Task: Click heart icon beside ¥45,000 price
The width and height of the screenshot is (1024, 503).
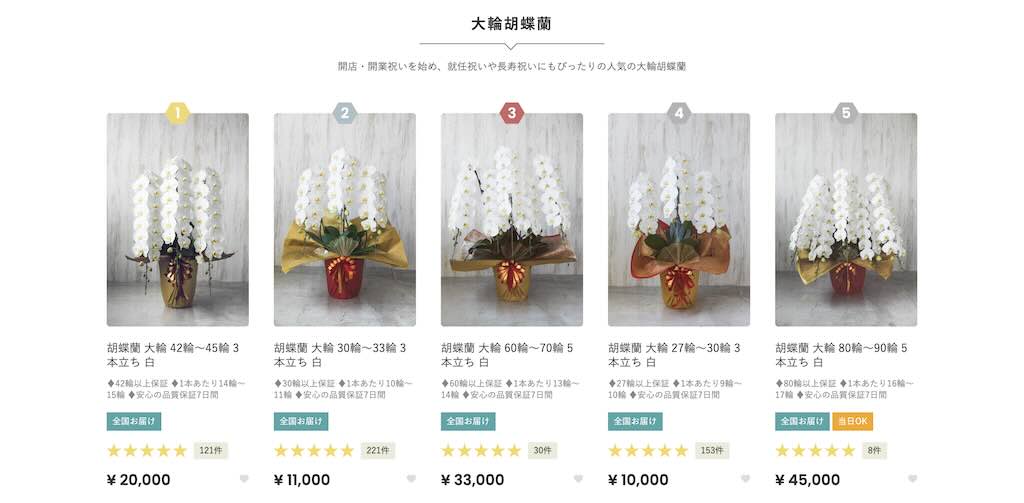Action: tap(913, 479)
